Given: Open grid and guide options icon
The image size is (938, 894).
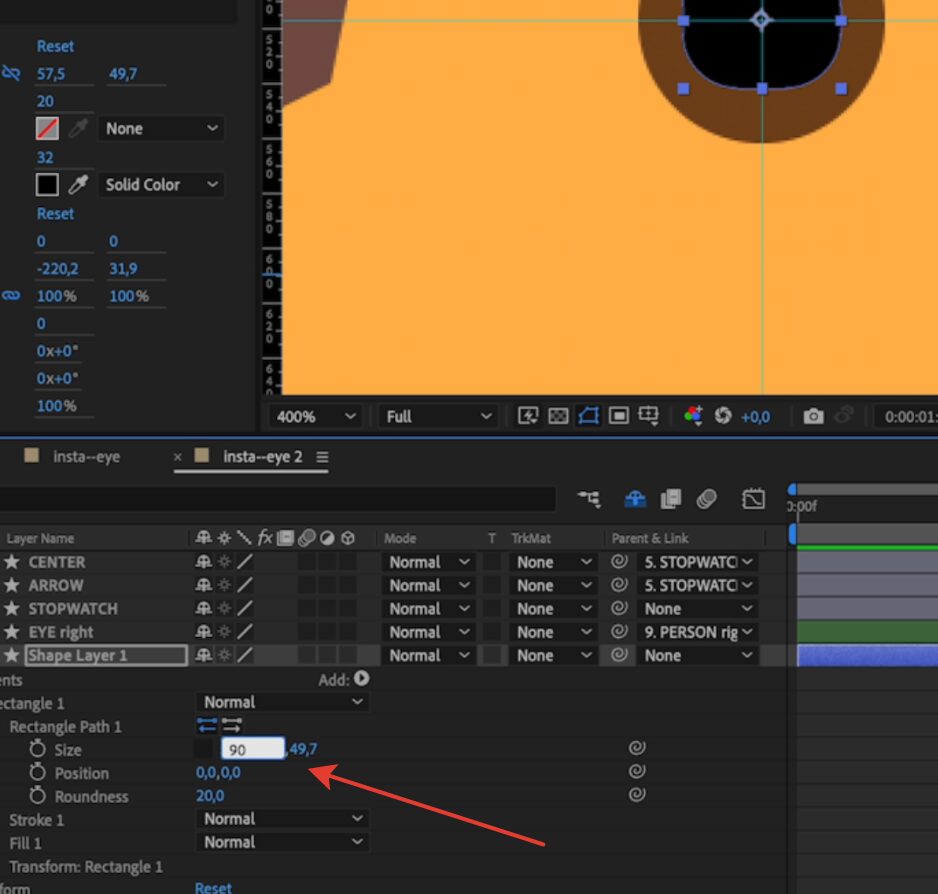Looking at the screenshot, I should coord(648,415).
